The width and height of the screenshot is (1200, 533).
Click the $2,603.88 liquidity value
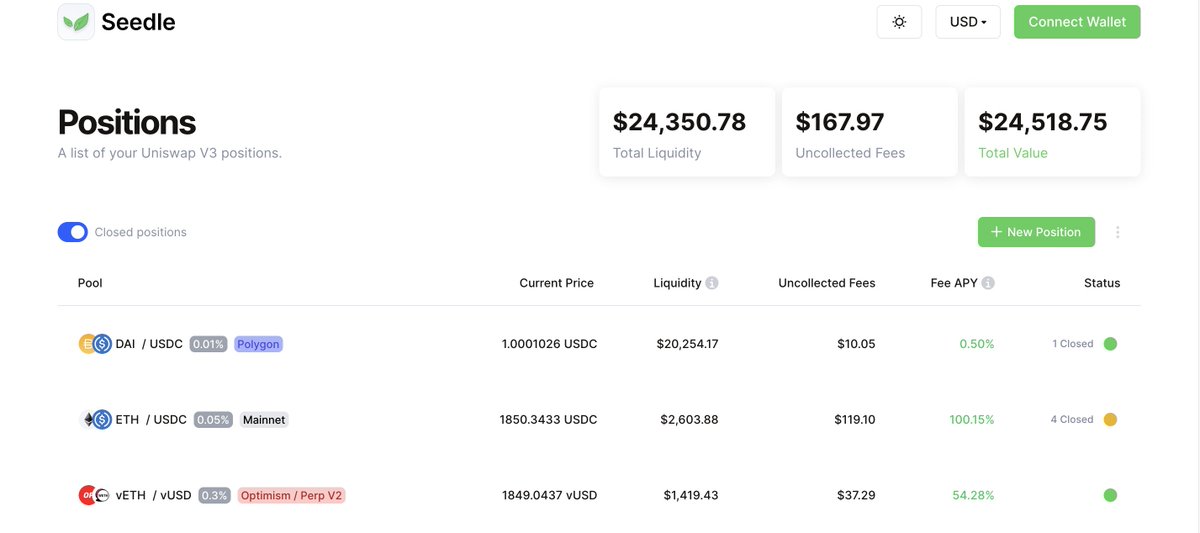click(689, 420)
